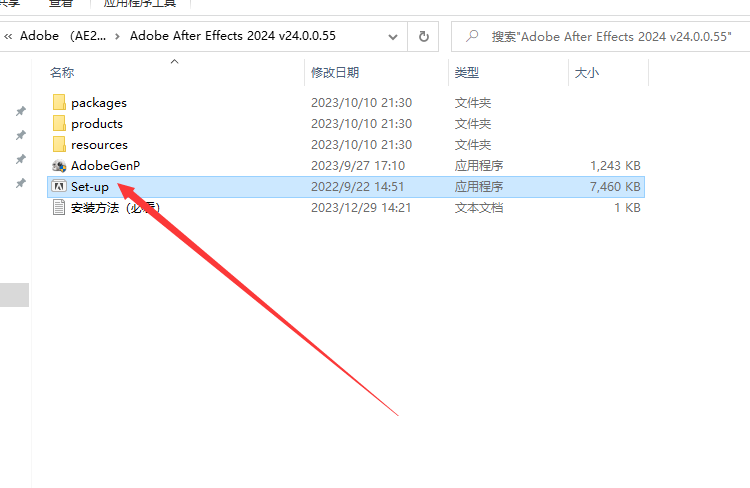Viewport: 750px width, 488px height.
Task: Sort files by 大小 column header
Action: pos(586,73)
